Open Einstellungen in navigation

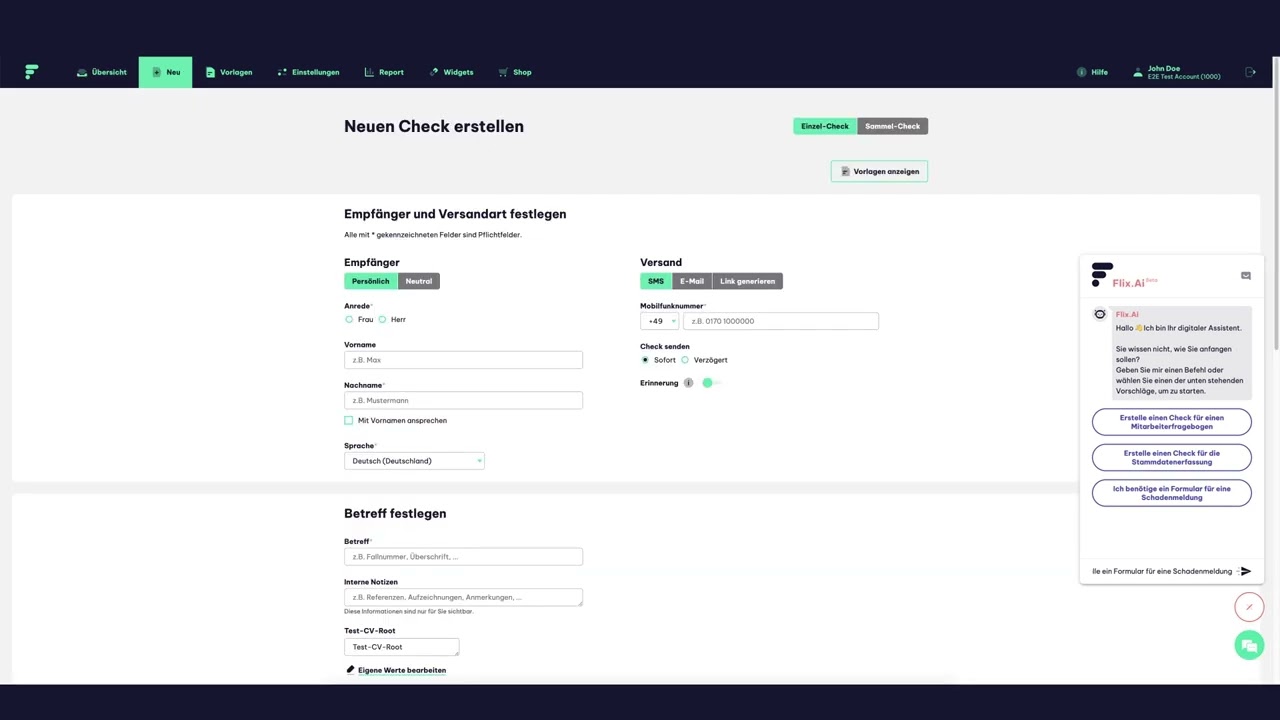[x=308, y=72]
